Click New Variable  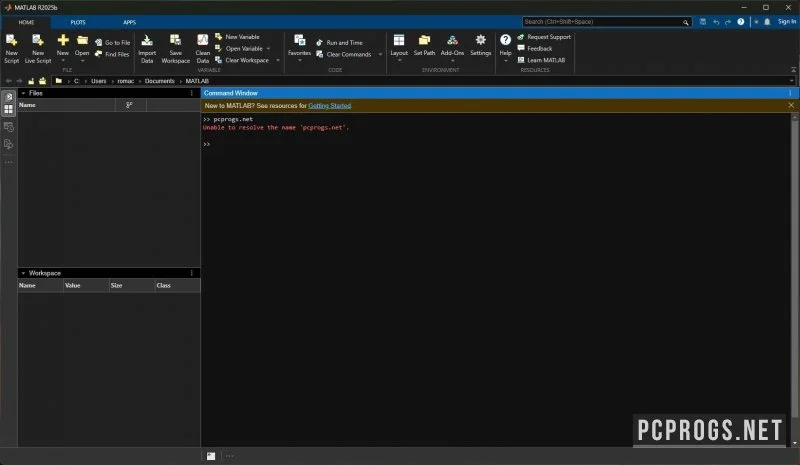coord(237,37)
